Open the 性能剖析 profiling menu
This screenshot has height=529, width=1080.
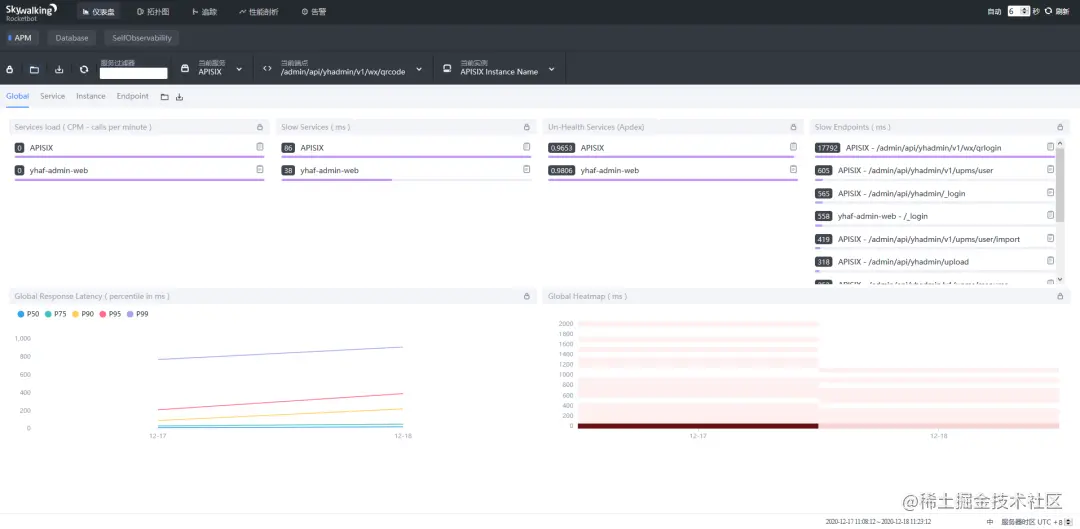click(x=258, y=12)
